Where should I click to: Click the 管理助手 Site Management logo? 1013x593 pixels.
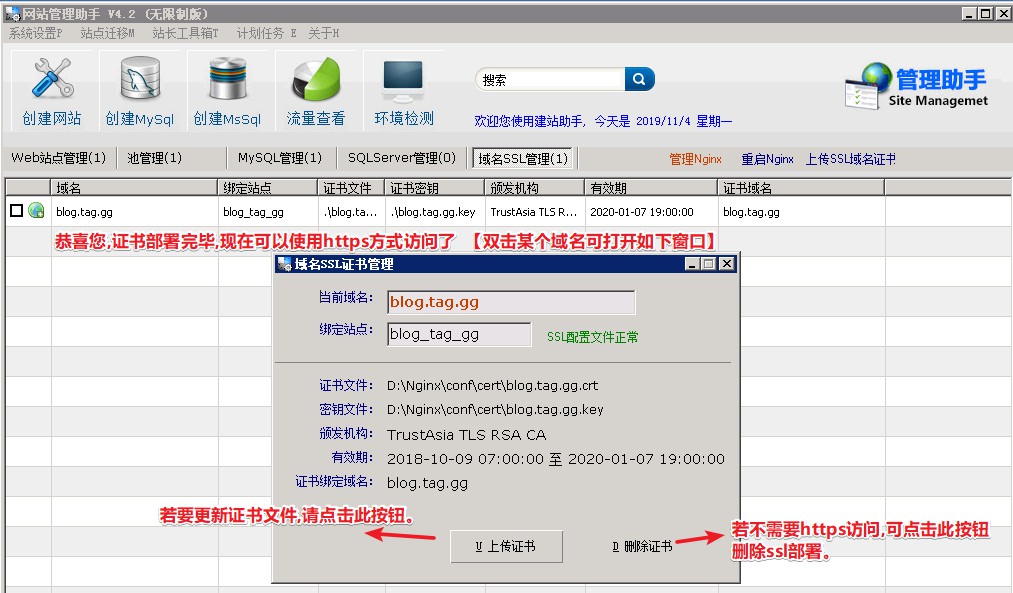tap(917, 87)
